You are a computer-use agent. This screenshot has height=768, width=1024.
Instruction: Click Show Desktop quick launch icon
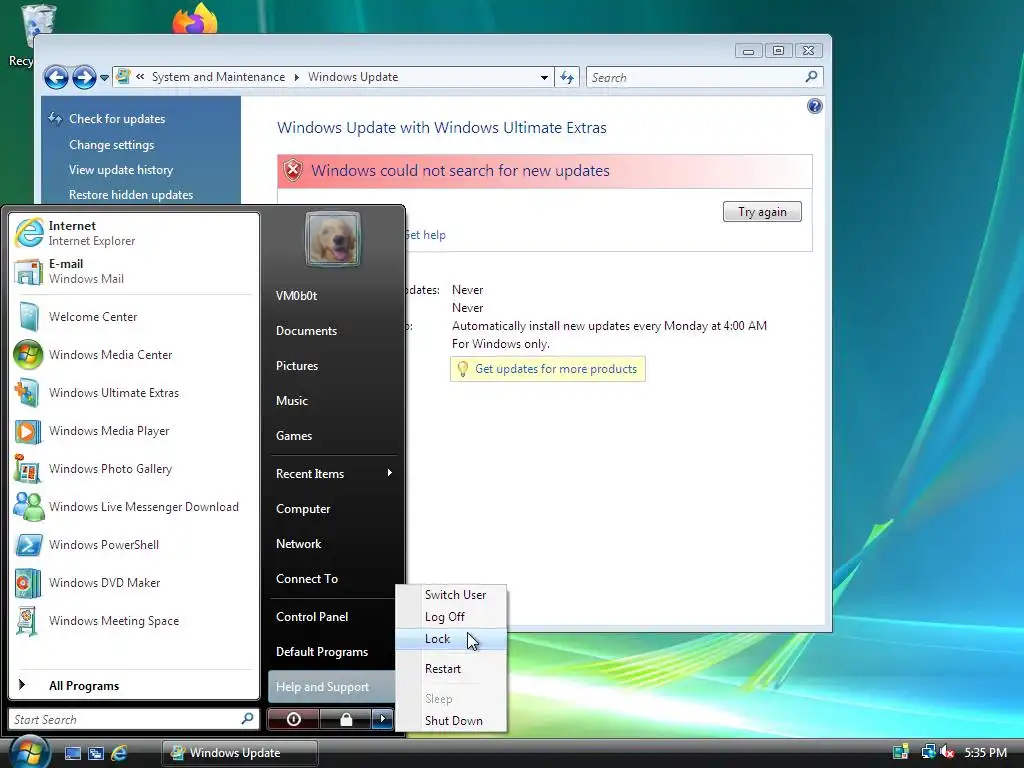coord(72,753)
